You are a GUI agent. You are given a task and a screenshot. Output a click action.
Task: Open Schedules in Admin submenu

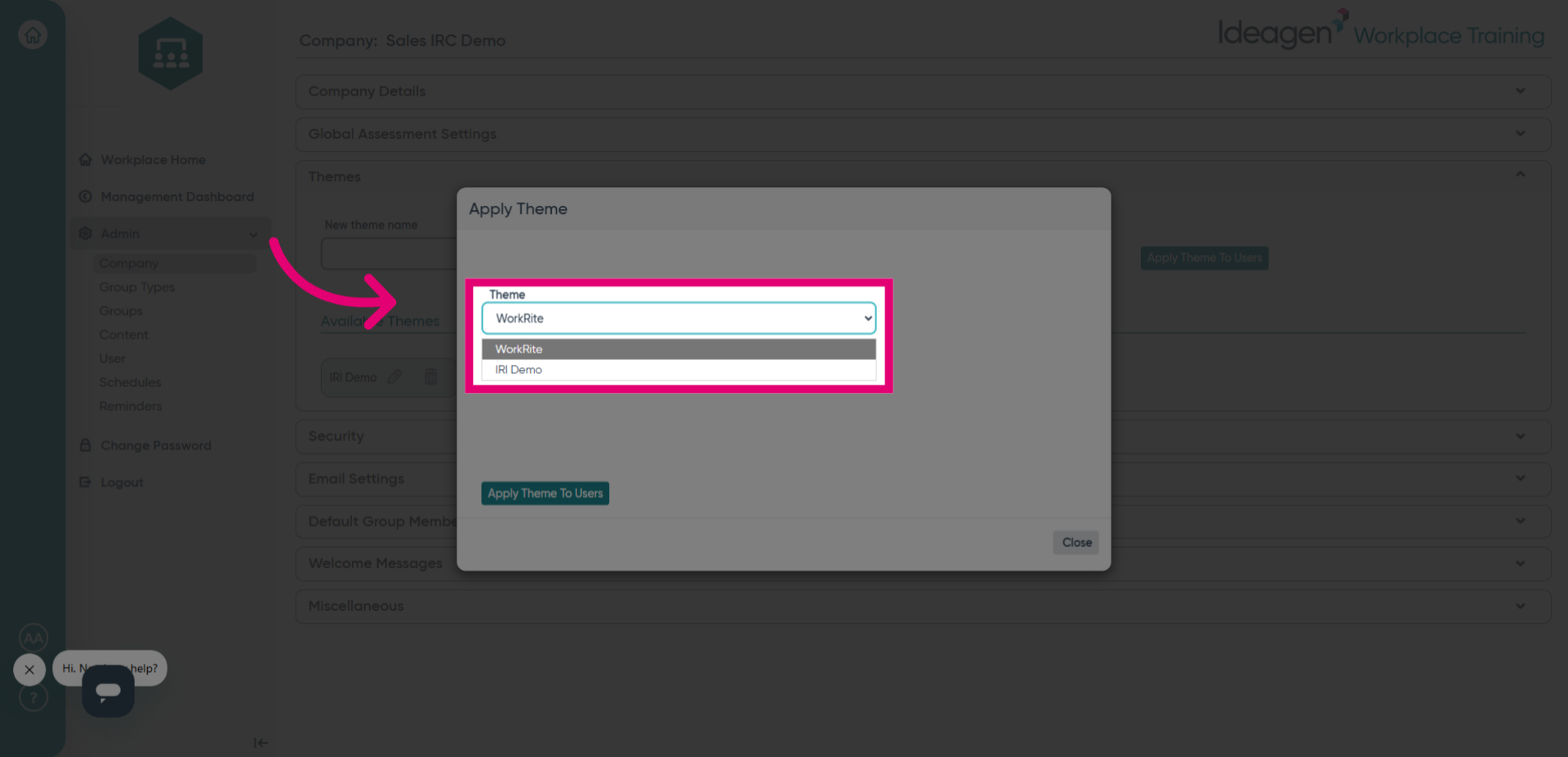pos(131,382)
